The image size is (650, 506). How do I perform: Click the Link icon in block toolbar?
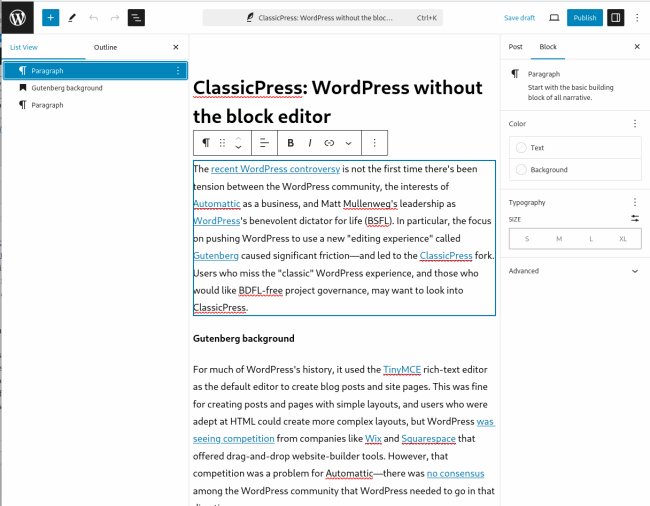click(x=329, y=143)
